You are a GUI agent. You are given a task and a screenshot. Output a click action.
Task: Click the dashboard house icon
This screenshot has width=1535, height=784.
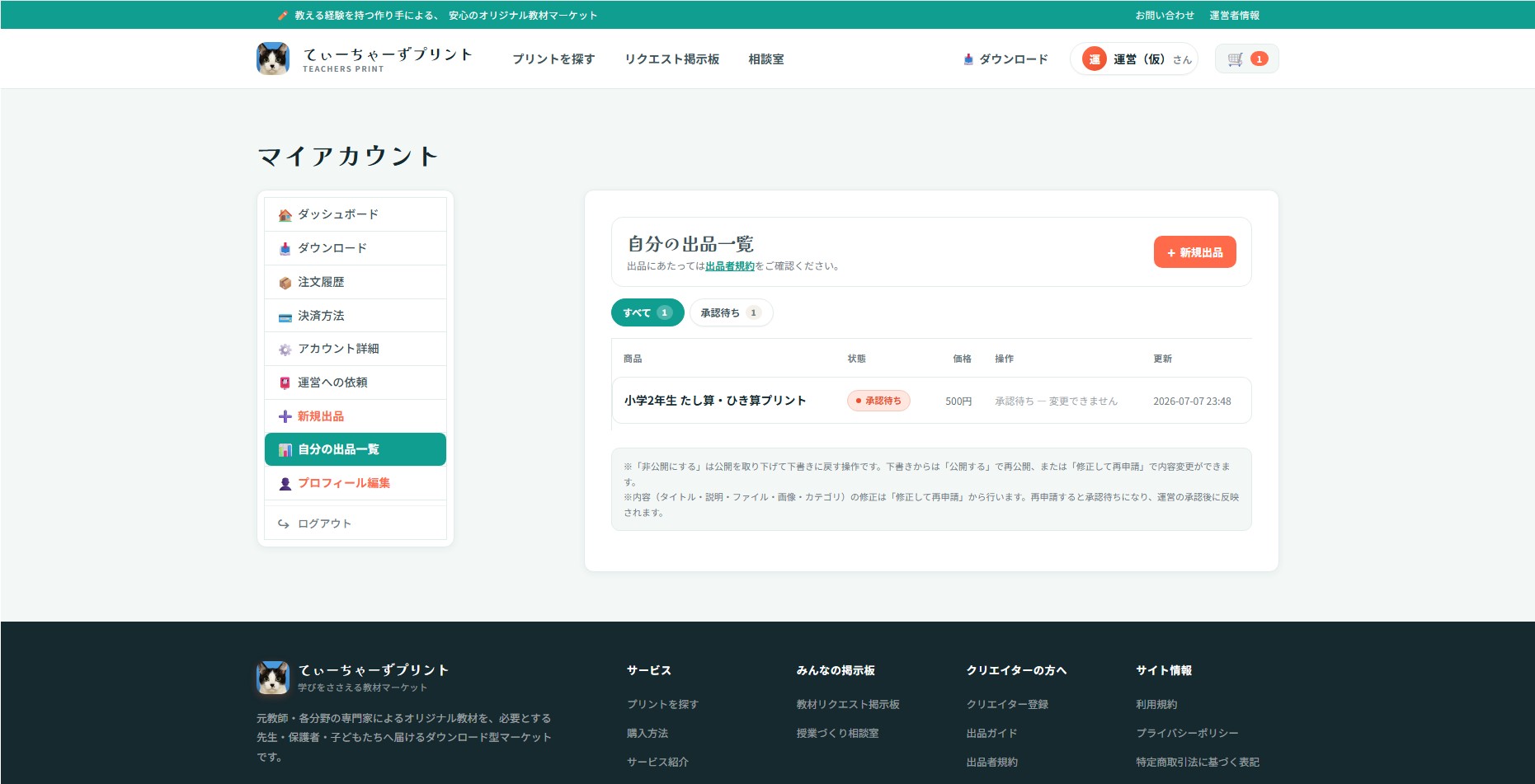pyautogui.click(x=285, y=215)
